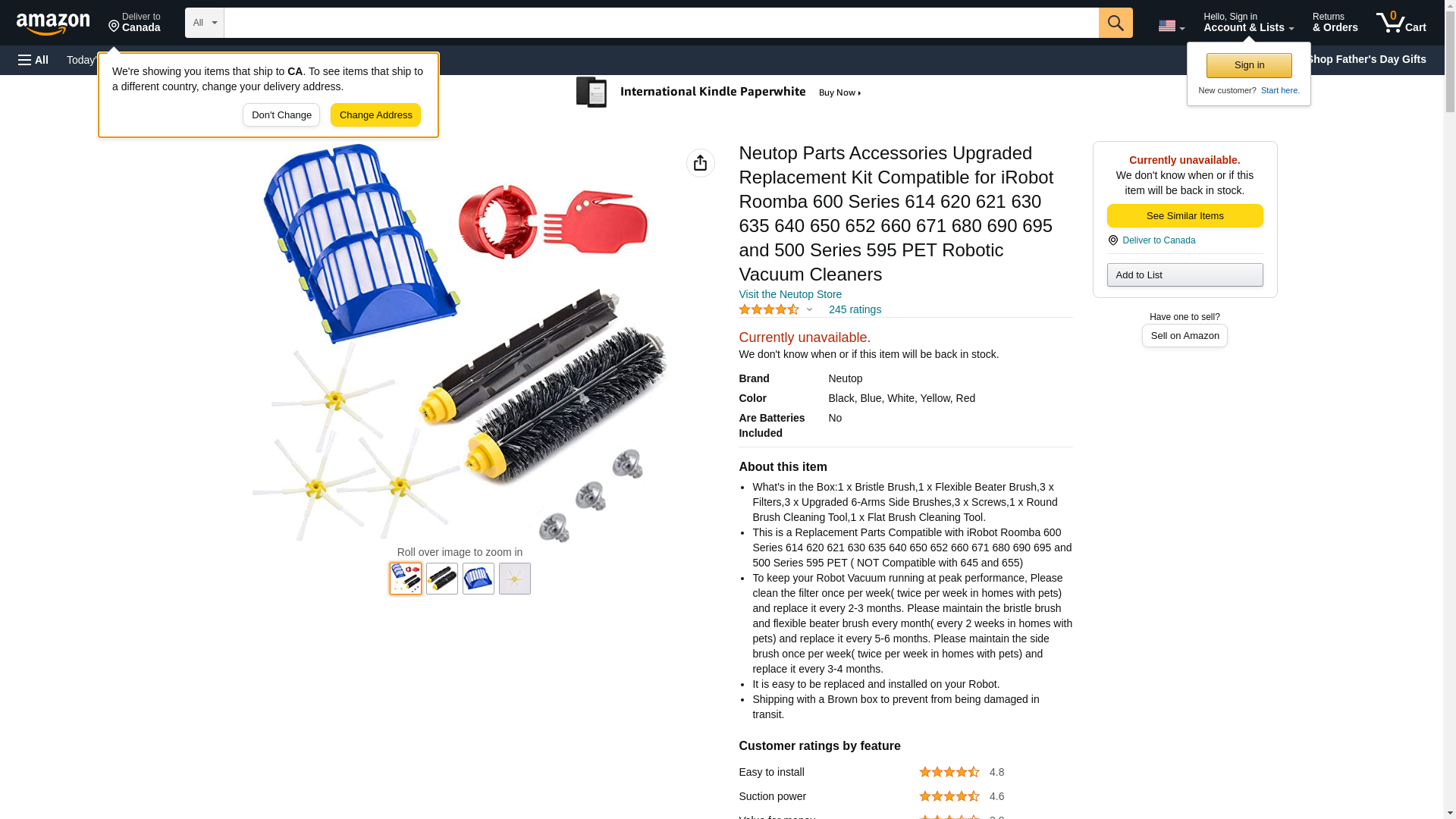Visit the Neutop Store link
The width and height of the screenshot is (1456, 819).
point(790,294)
